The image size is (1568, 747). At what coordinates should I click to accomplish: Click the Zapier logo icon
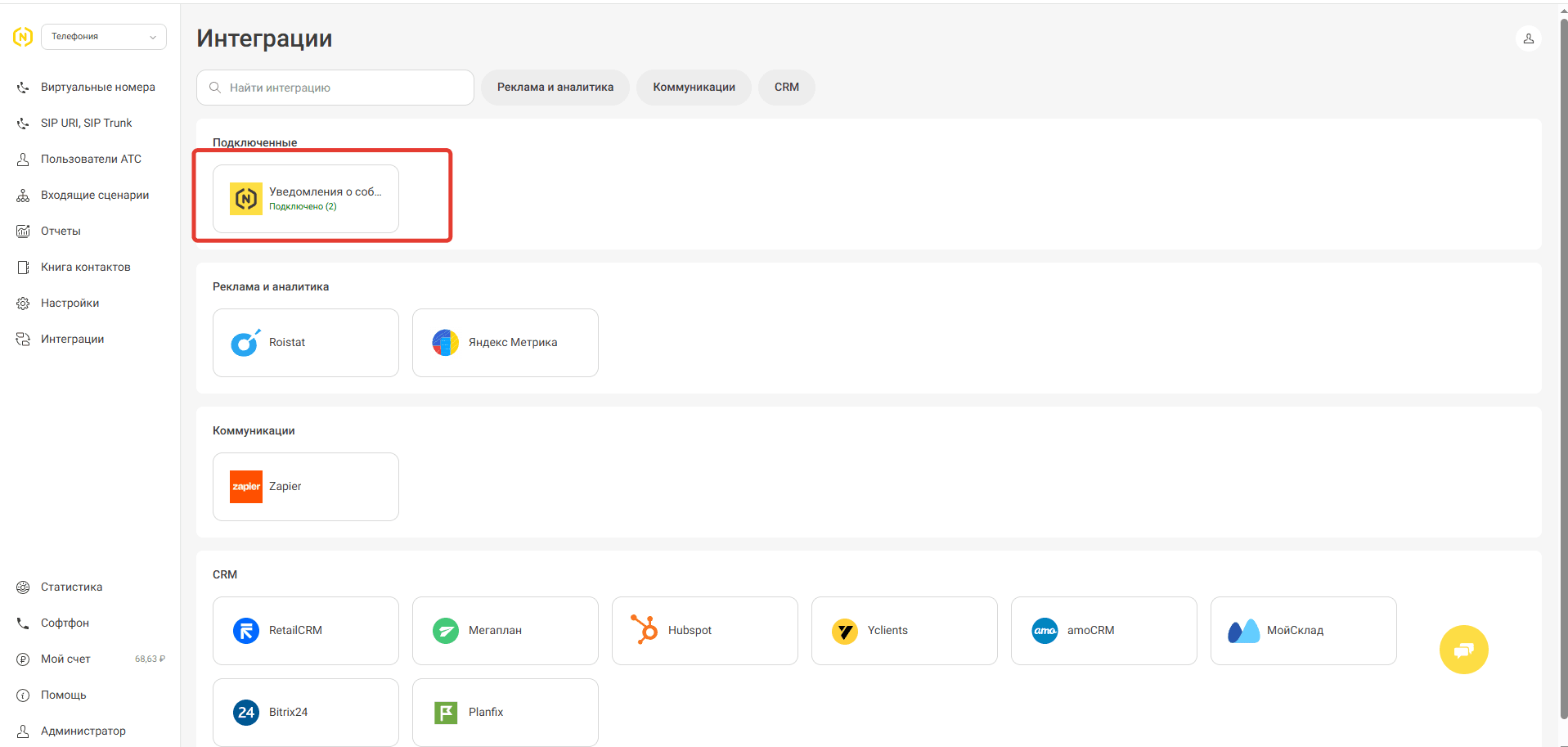point(245,487)
